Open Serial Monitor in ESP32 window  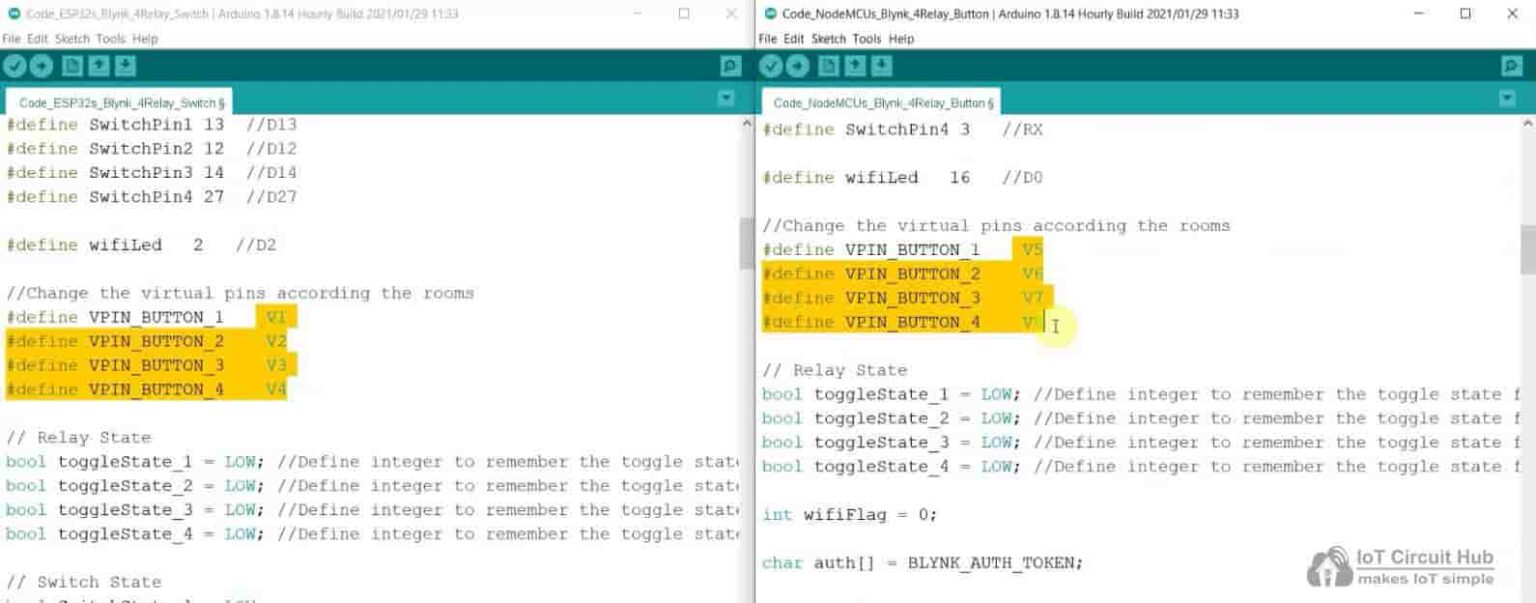coord(731,66)
